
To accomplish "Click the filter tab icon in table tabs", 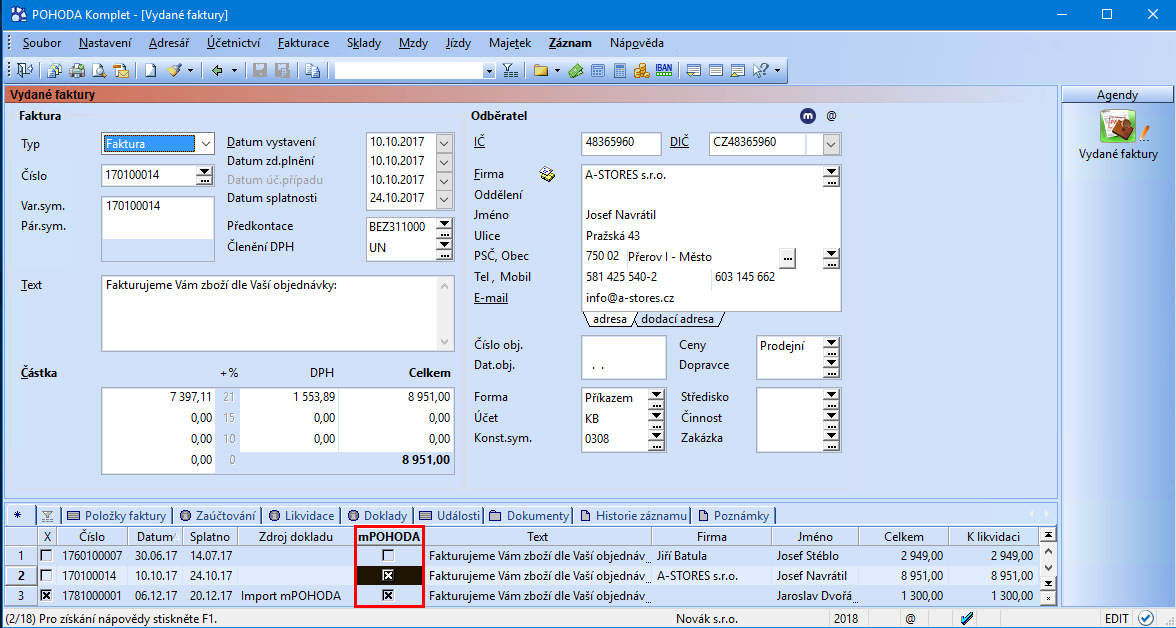I will (48, 515).
